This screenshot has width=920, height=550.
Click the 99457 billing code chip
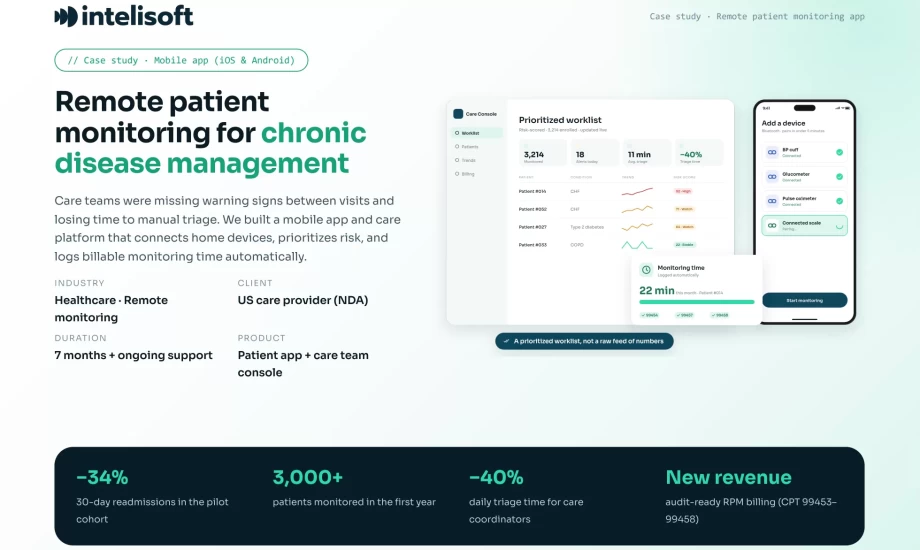[685, 315]
